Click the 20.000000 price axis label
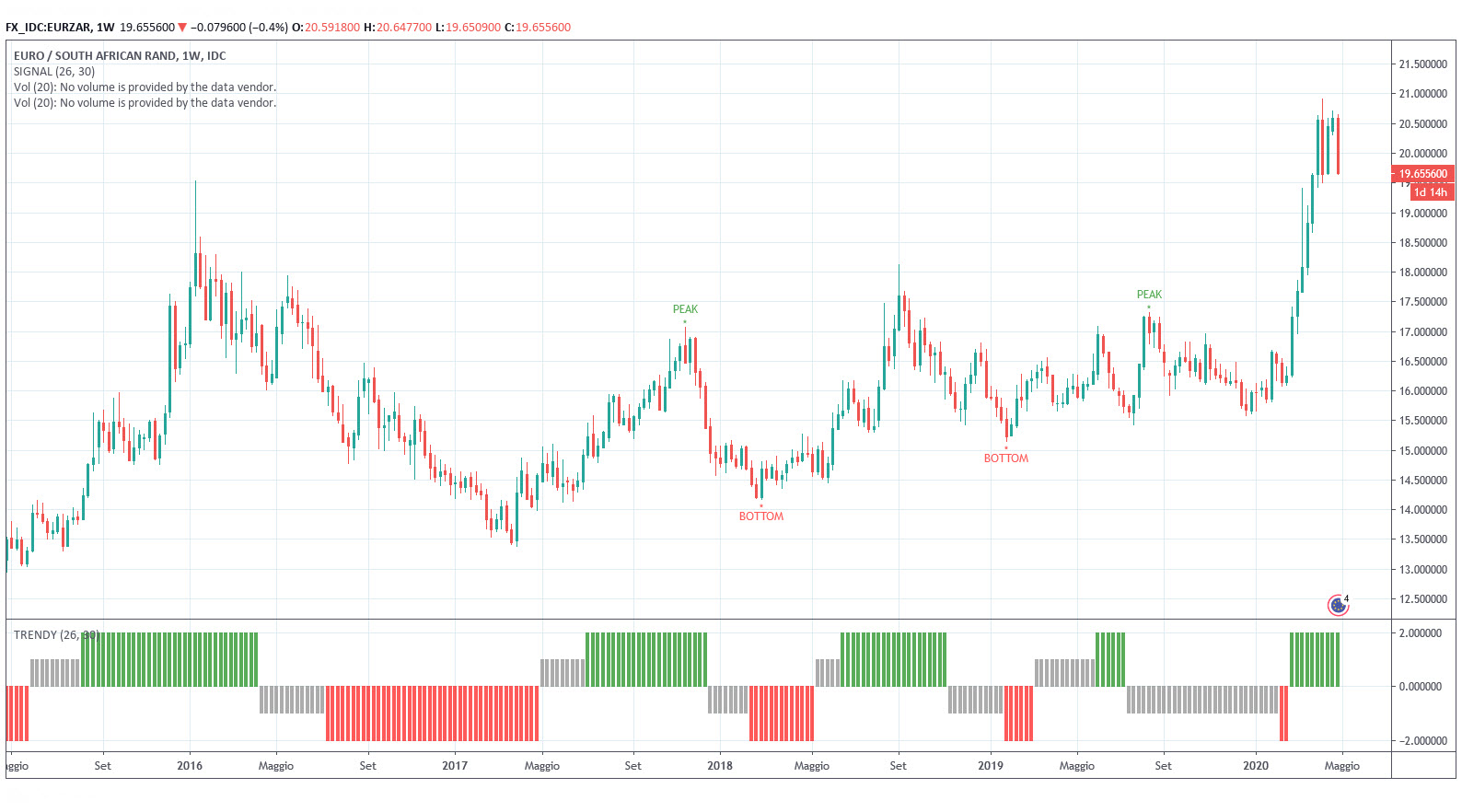 click(1423, 154)
